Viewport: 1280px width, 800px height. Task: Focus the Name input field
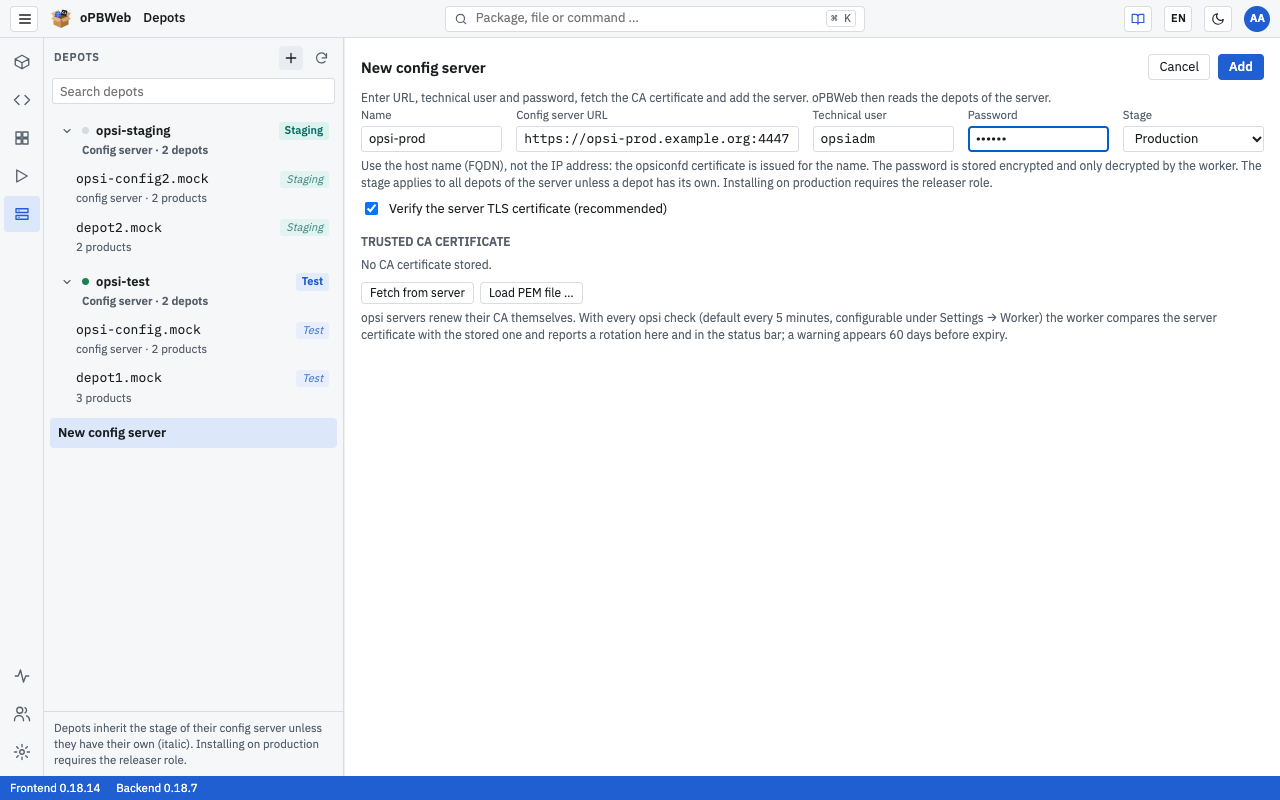click(x=431, y=139)
